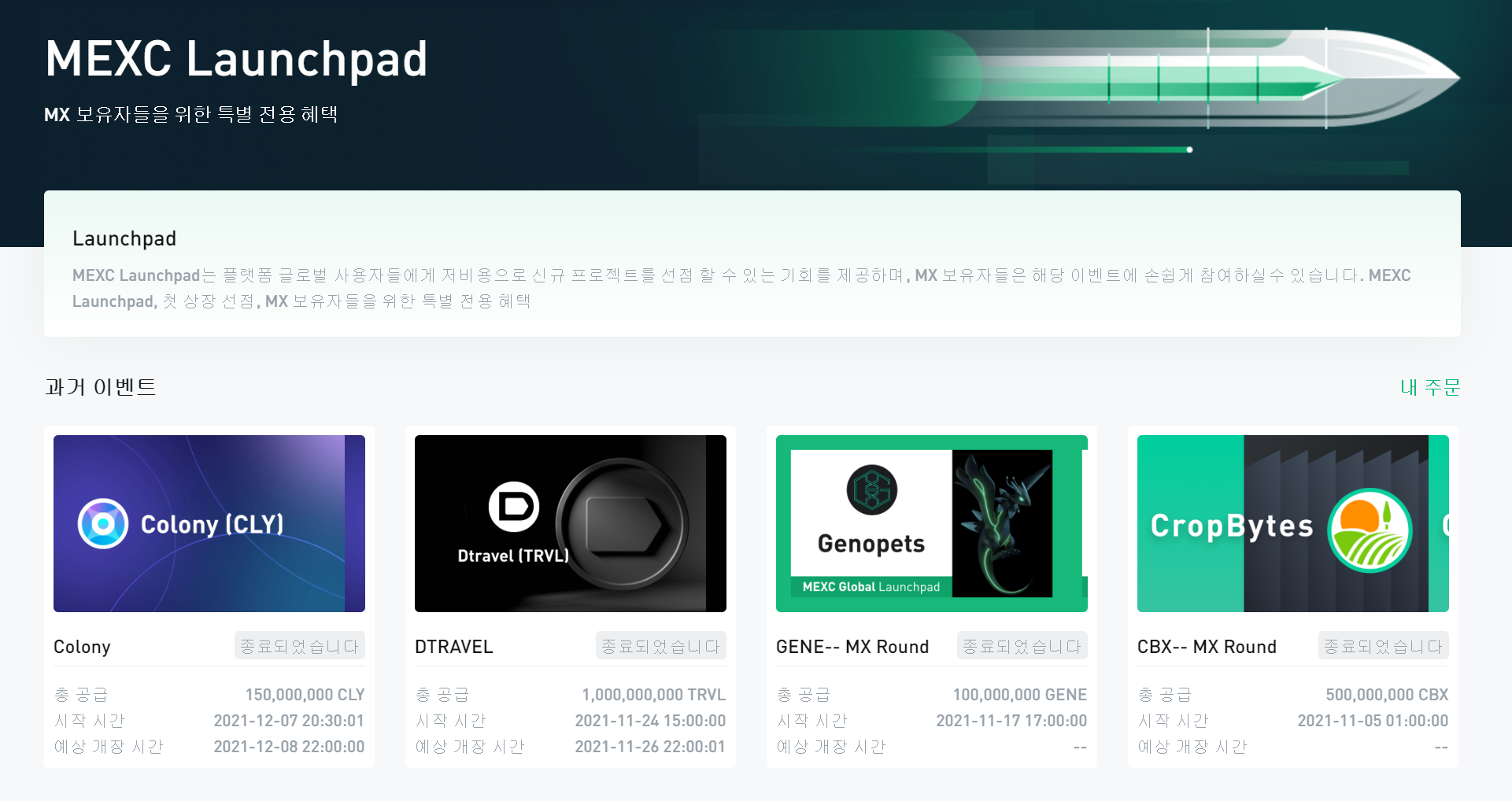Click the 예상 개장 시간 label in CBX card
The height and width of the screenshot is (801, 1512).
(1192, 747)
